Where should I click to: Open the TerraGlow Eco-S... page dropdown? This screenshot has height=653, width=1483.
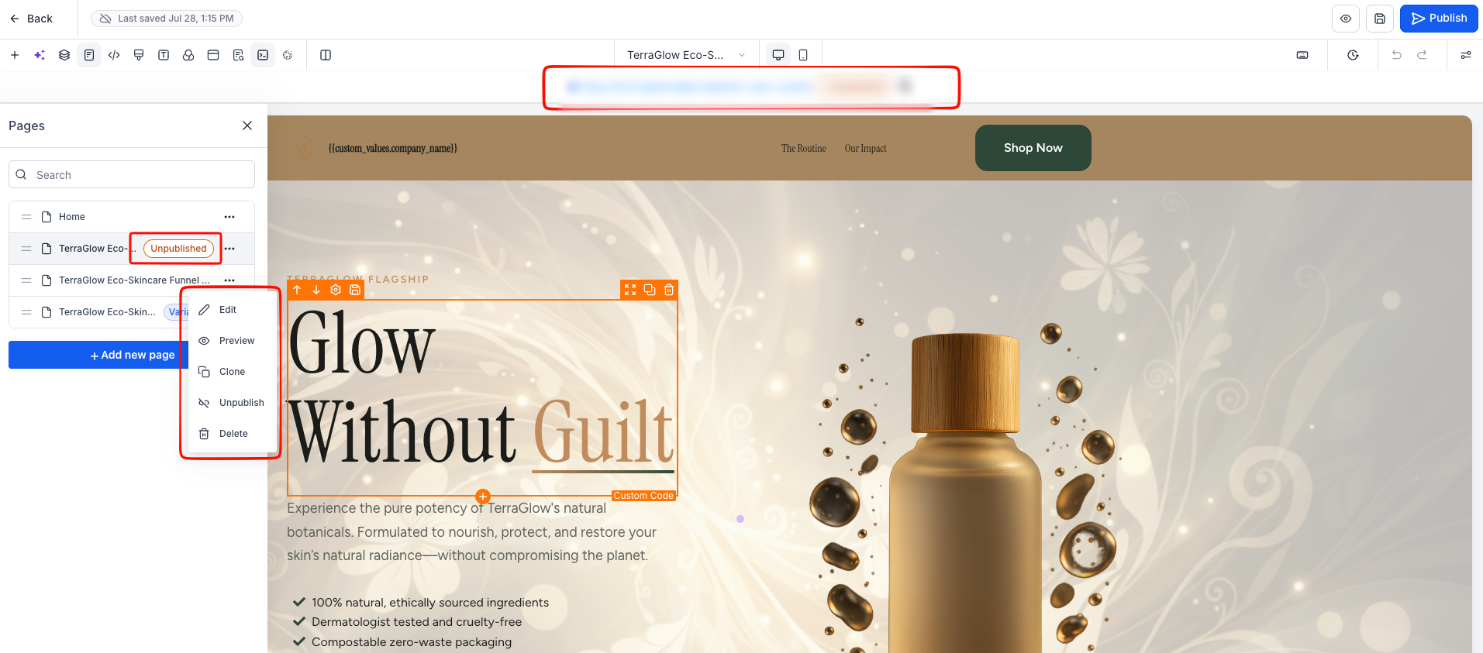[686, 55]
